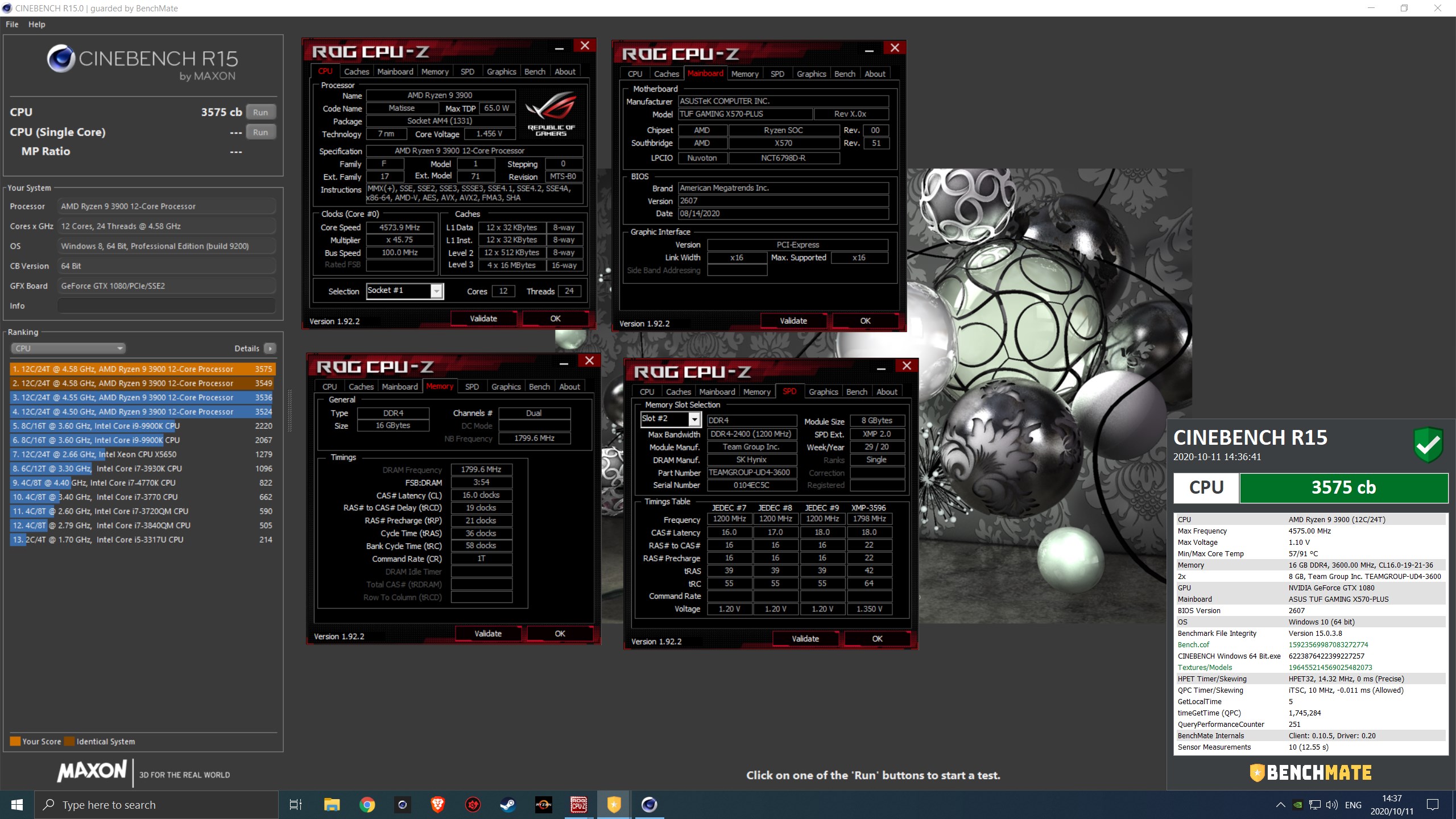This screenshot has width=1456, height=819.
Task: Click OK in the CPU-Z Mainboard window
Action: point(865,321)
